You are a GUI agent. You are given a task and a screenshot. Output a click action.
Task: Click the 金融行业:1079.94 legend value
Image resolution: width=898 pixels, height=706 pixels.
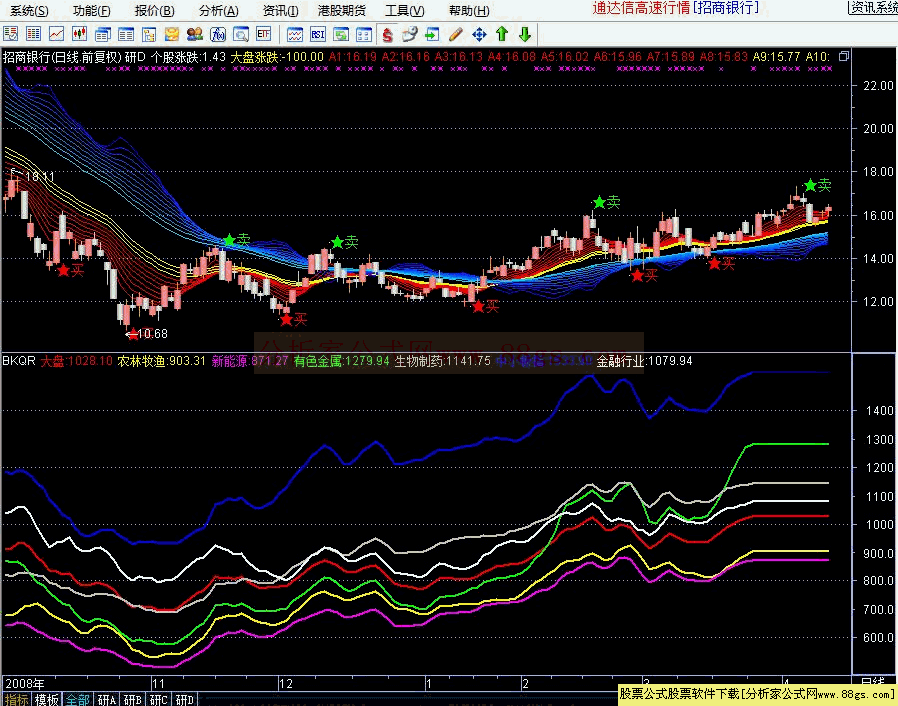644,361
